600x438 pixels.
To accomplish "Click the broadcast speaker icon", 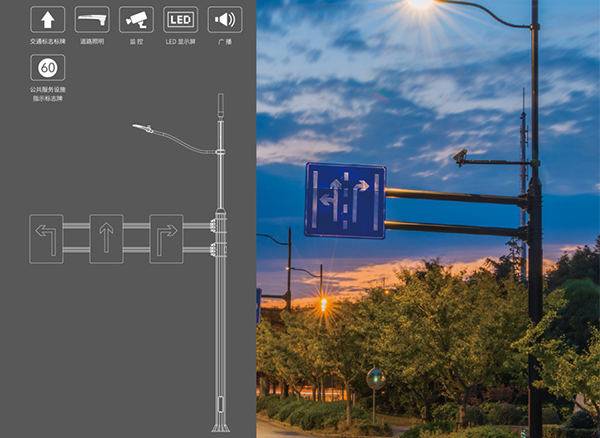I will (x=224, y=19).
